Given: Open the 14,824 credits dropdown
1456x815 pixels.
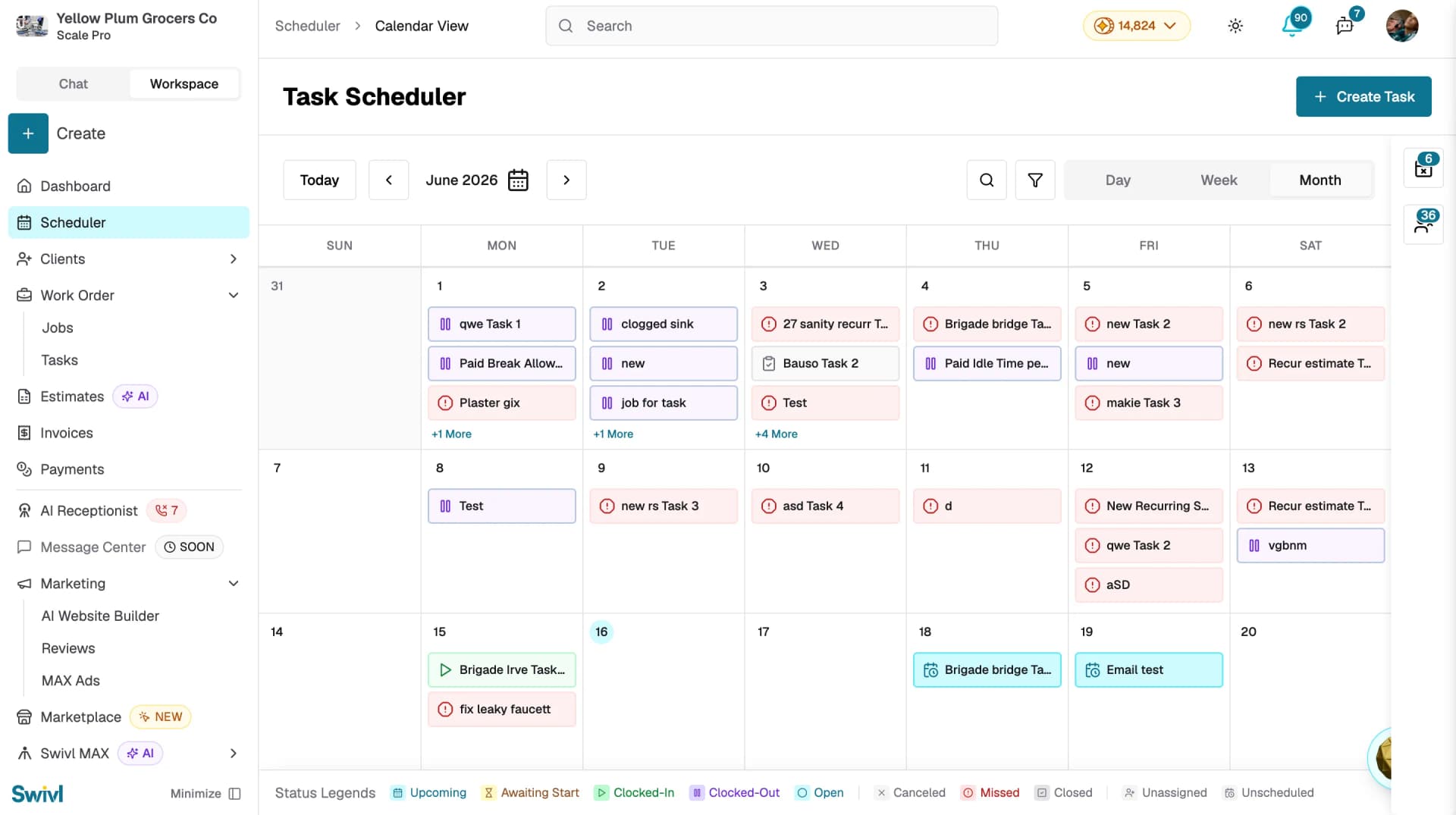Looking at the screenshot, I should tap(1136, 26).
